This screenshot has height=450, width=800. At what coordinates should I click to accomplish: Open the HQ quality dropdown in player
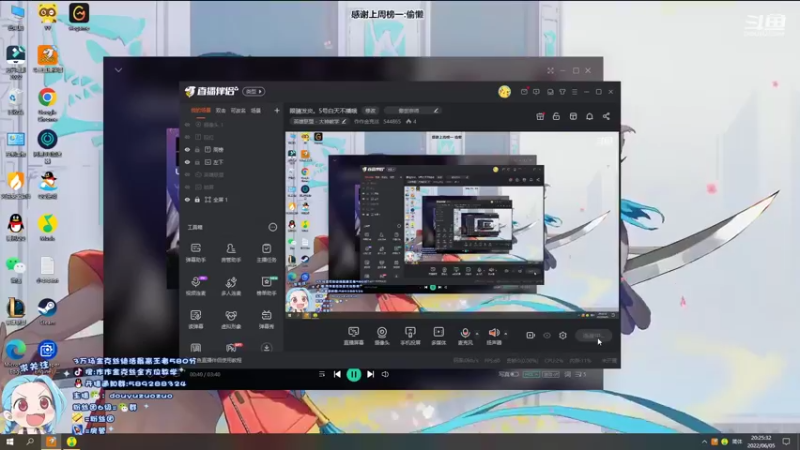pyautogui.click(x=531, y=374)
